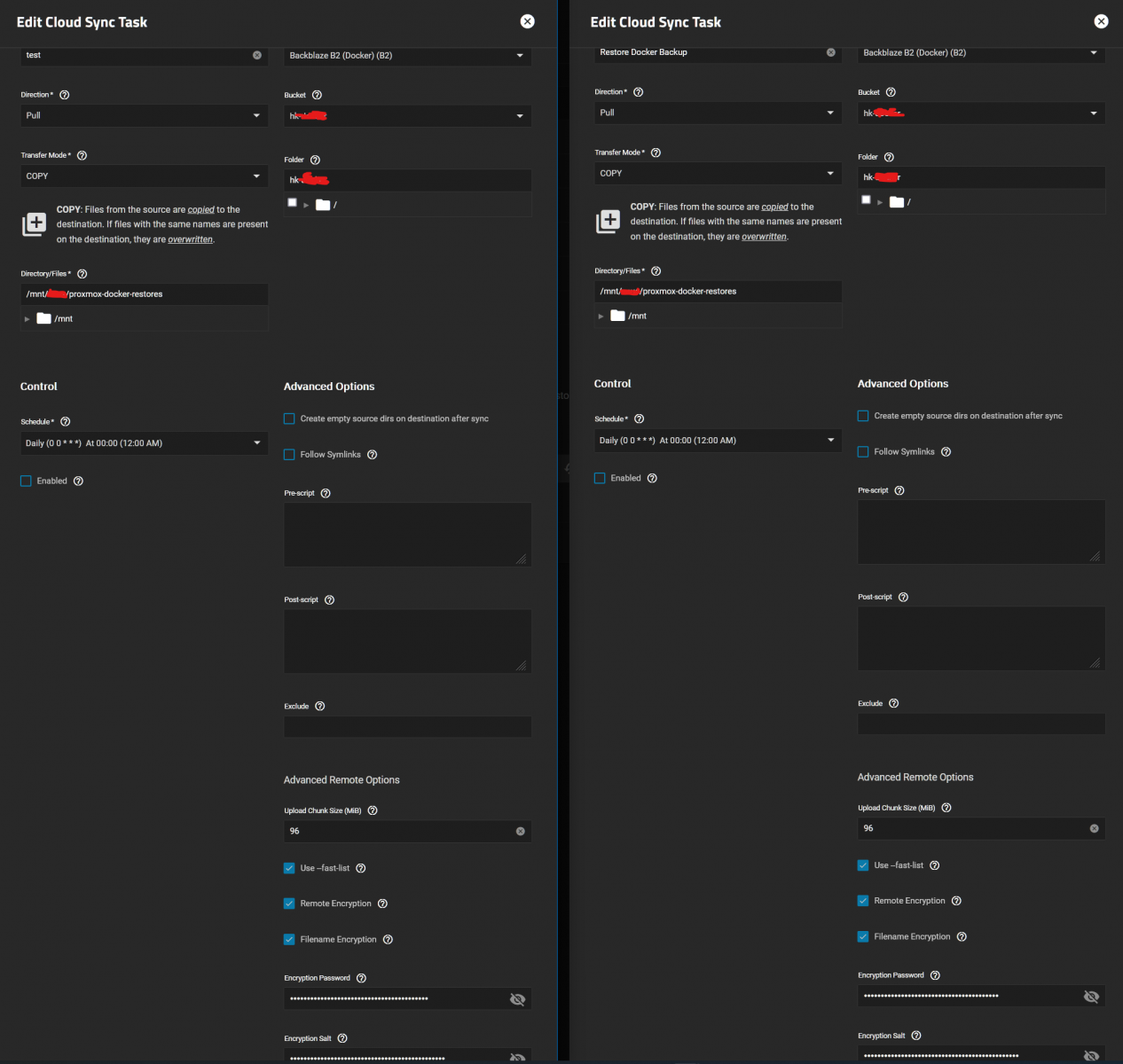Open Directory/Files help icon in right dialog
This screenshot has width=1123, height=1064.
point(656,271)
